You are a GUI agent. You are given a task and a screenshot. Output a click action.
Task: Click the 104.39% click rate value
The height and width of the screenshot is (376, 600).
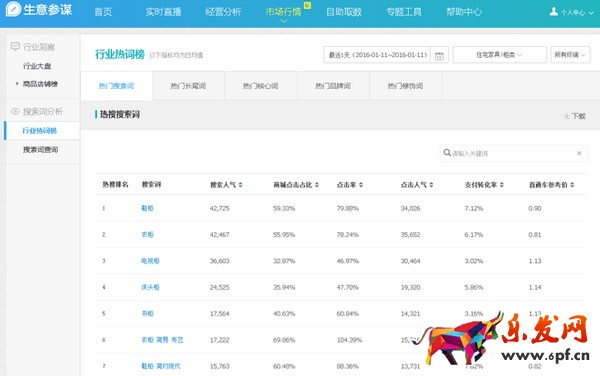[x=349, y=340]
